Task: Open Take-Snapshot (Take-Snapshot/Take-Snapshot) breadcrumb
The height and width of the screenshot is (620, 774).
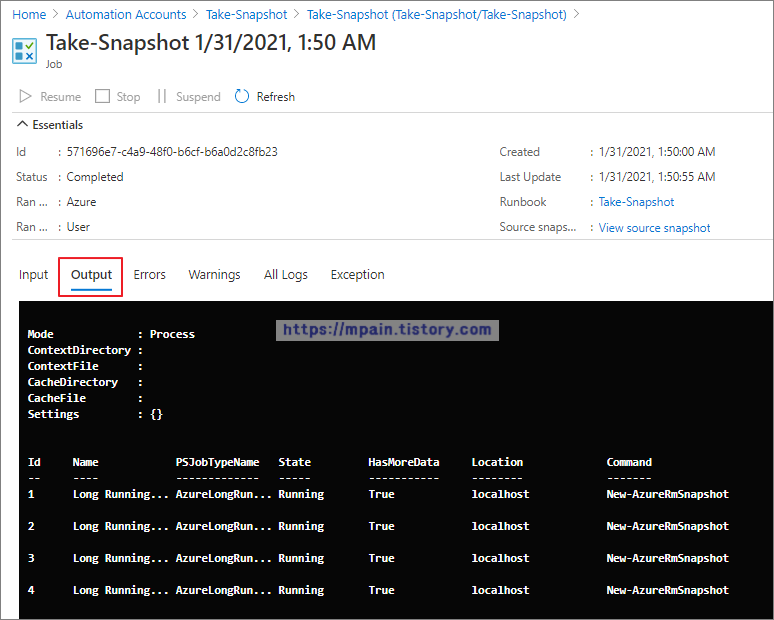Action: click(437, 15)
